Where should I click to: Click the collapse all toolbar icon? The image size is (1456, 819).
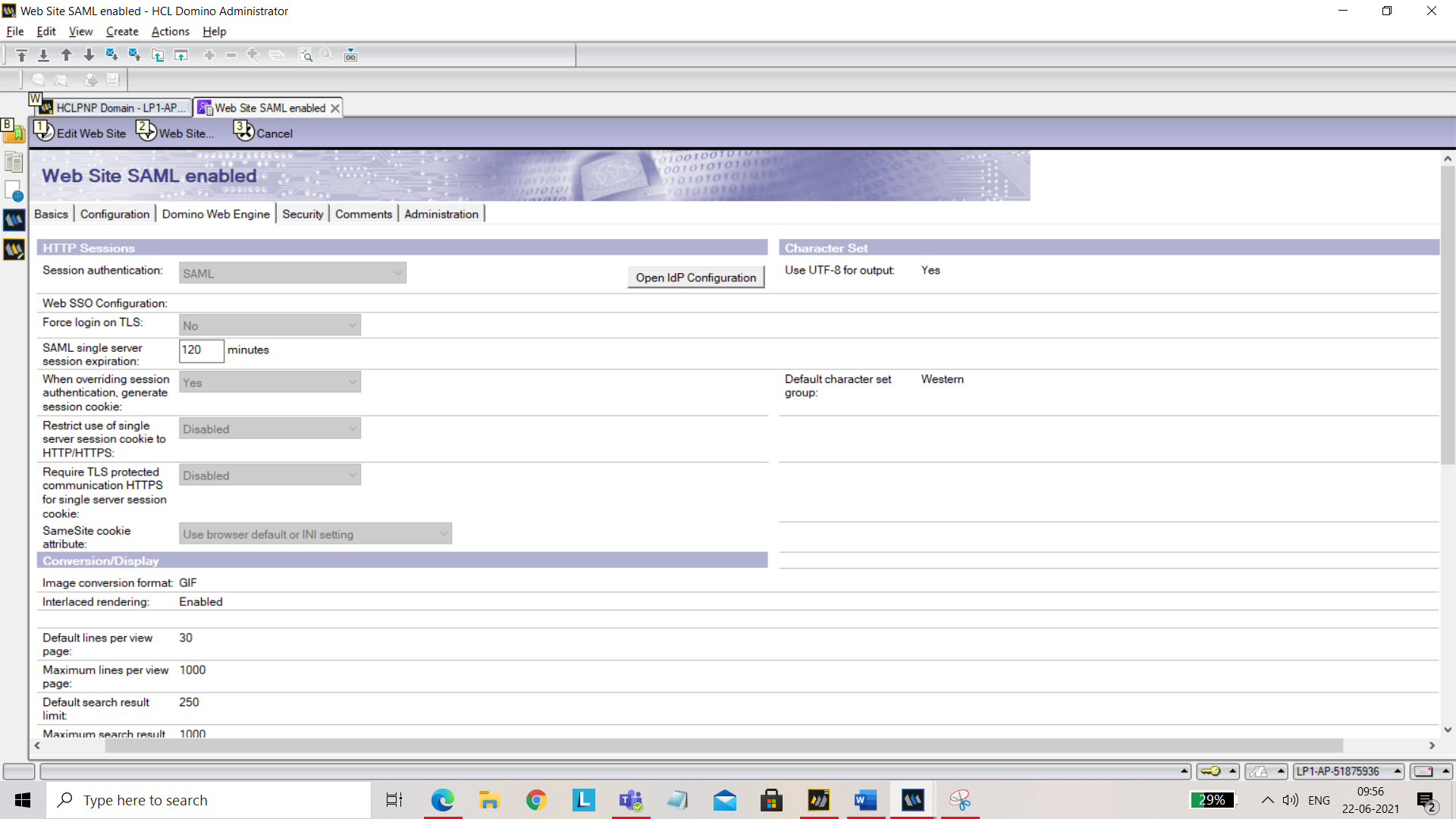click(x=277, y=55)
